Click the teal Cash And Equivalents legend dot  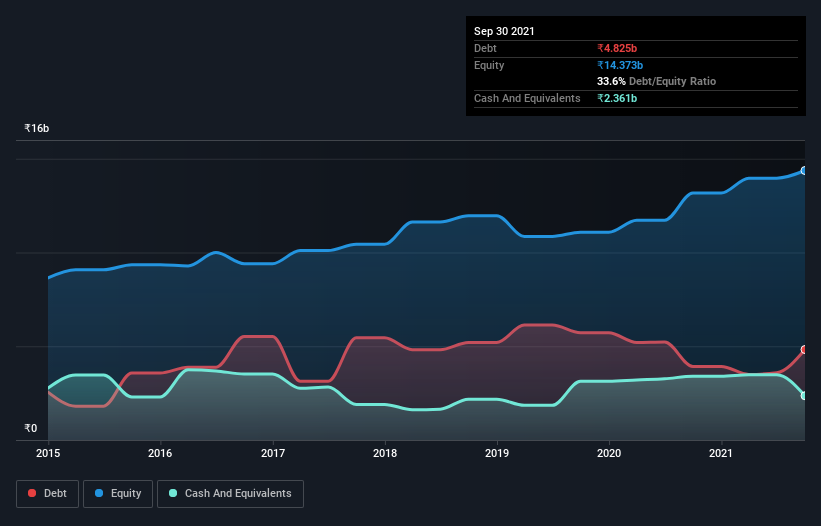173,493
